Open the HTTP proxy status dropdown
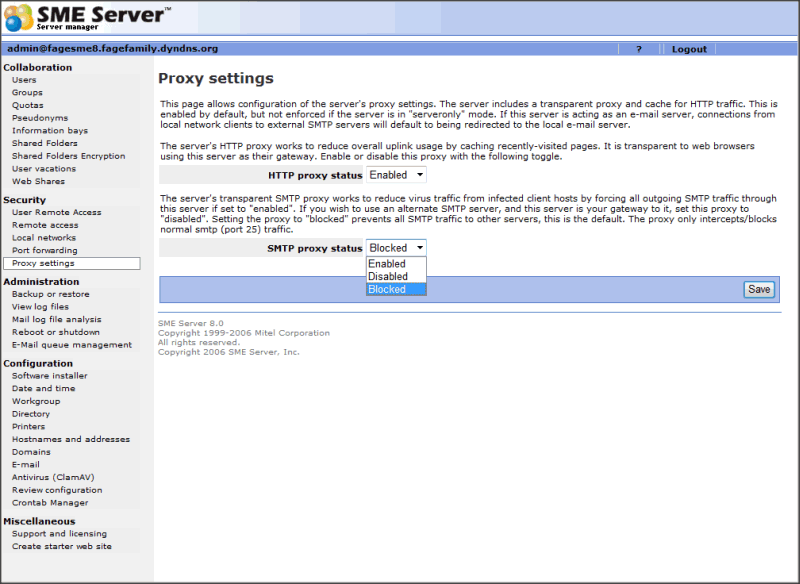Viewport: 800px width, 584px height. 396,175
